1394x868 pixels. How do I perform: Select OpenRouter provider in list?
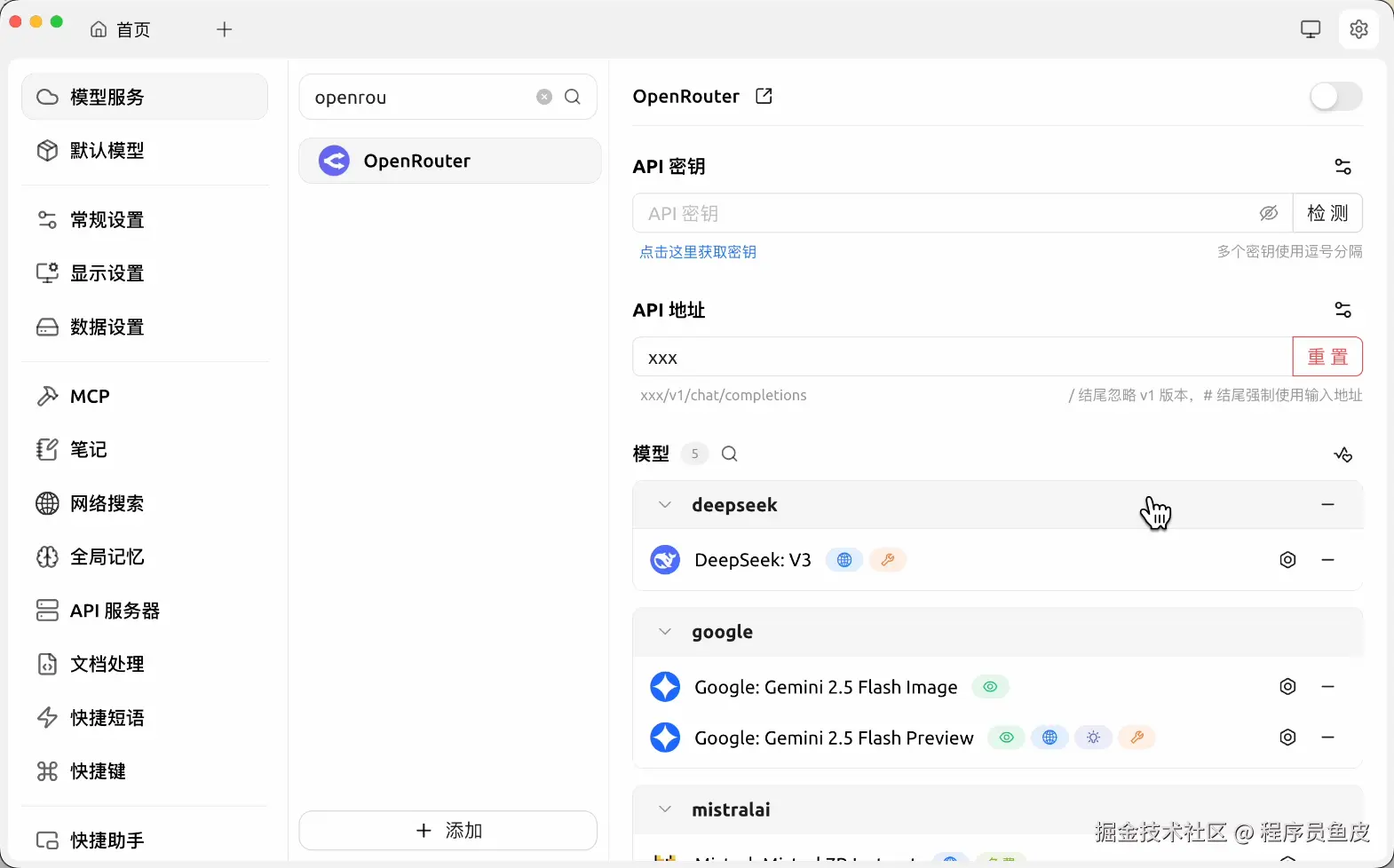coord(449,161)
